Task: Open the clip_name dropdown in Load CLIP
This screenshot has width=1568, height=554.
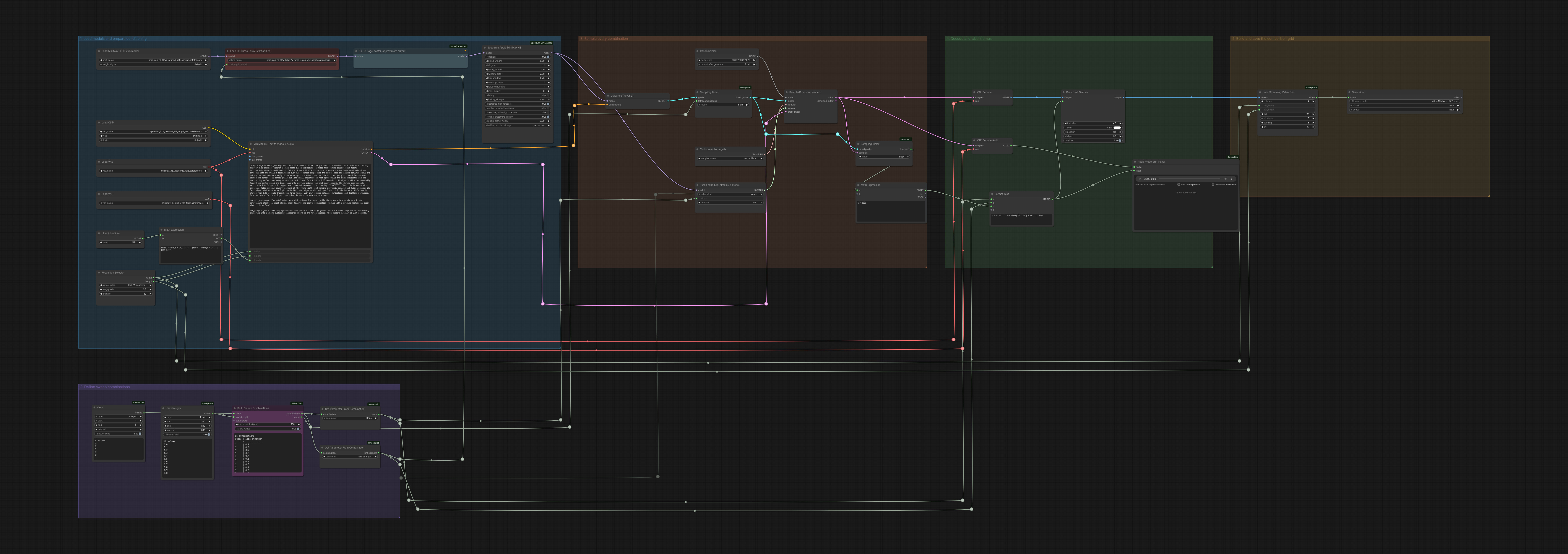Action: [x=153, y=131]
